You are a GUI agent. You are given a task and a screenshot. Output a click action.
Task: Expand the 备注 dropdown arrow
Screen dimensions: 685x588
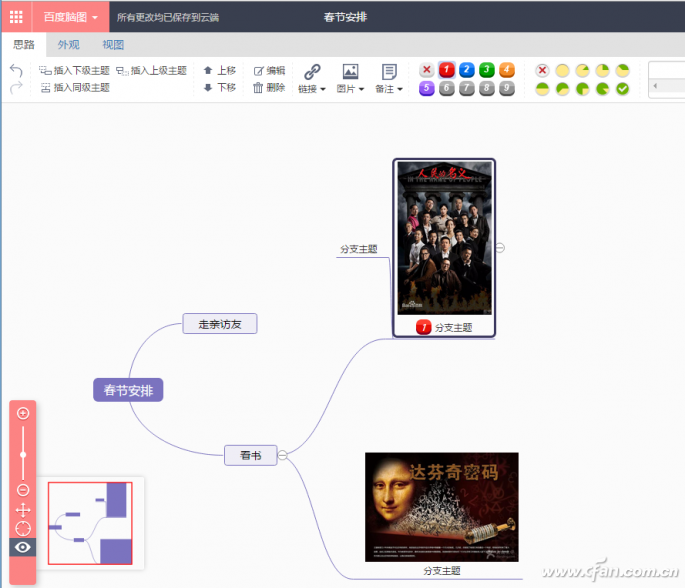point(400,89)
